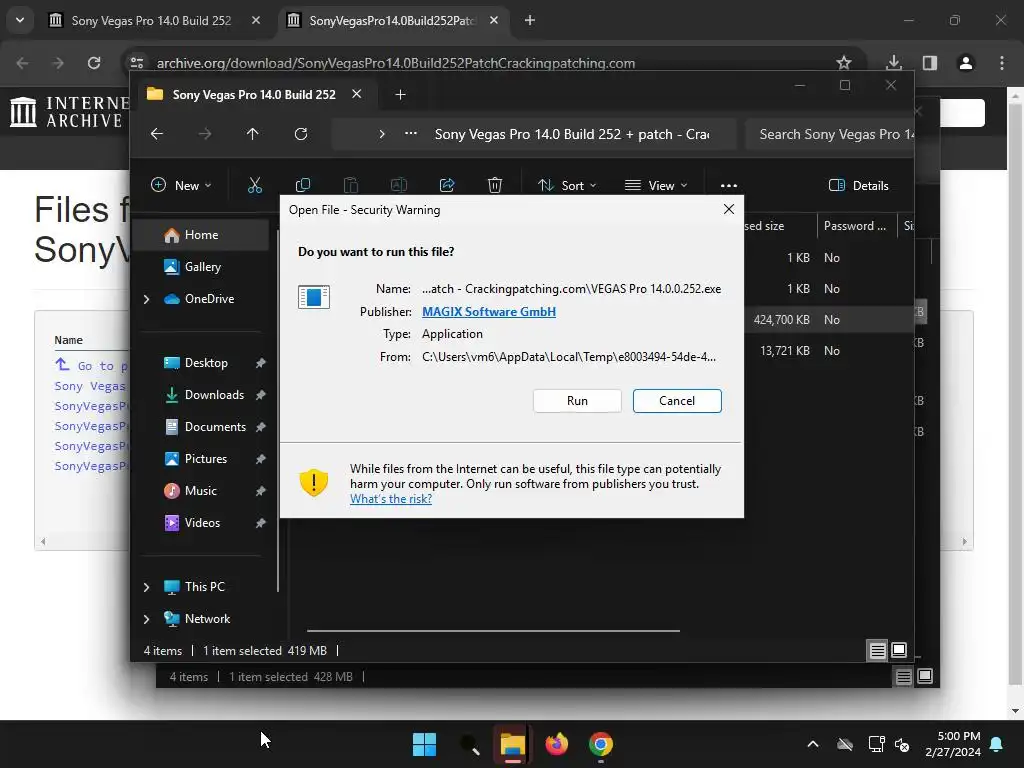Screen dimensions: 1024x768
Task: Reload the archive.org page
Action: click(94, 63)
